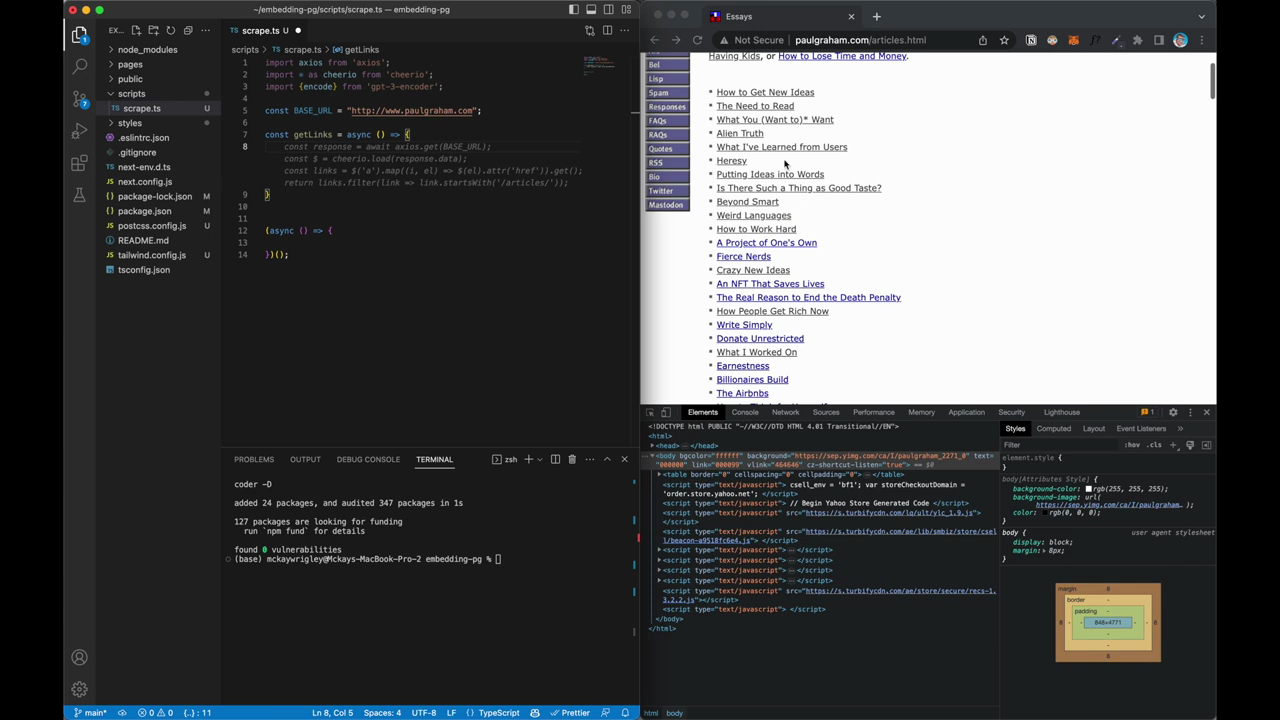
Task: Open the Lighthouse tab in DevTools
Action: [1061, 412]
